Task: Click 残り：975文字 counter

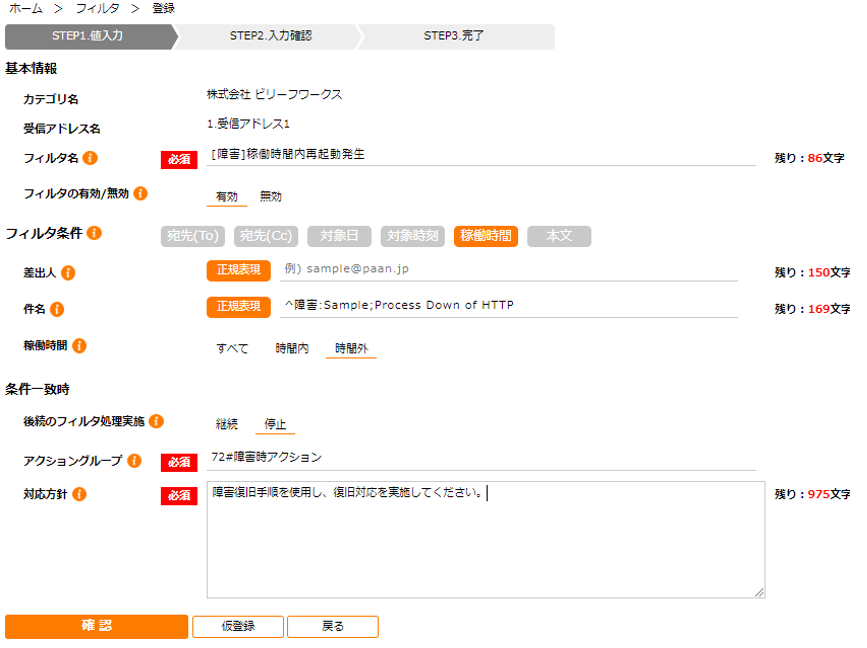Action: [812, 494]
